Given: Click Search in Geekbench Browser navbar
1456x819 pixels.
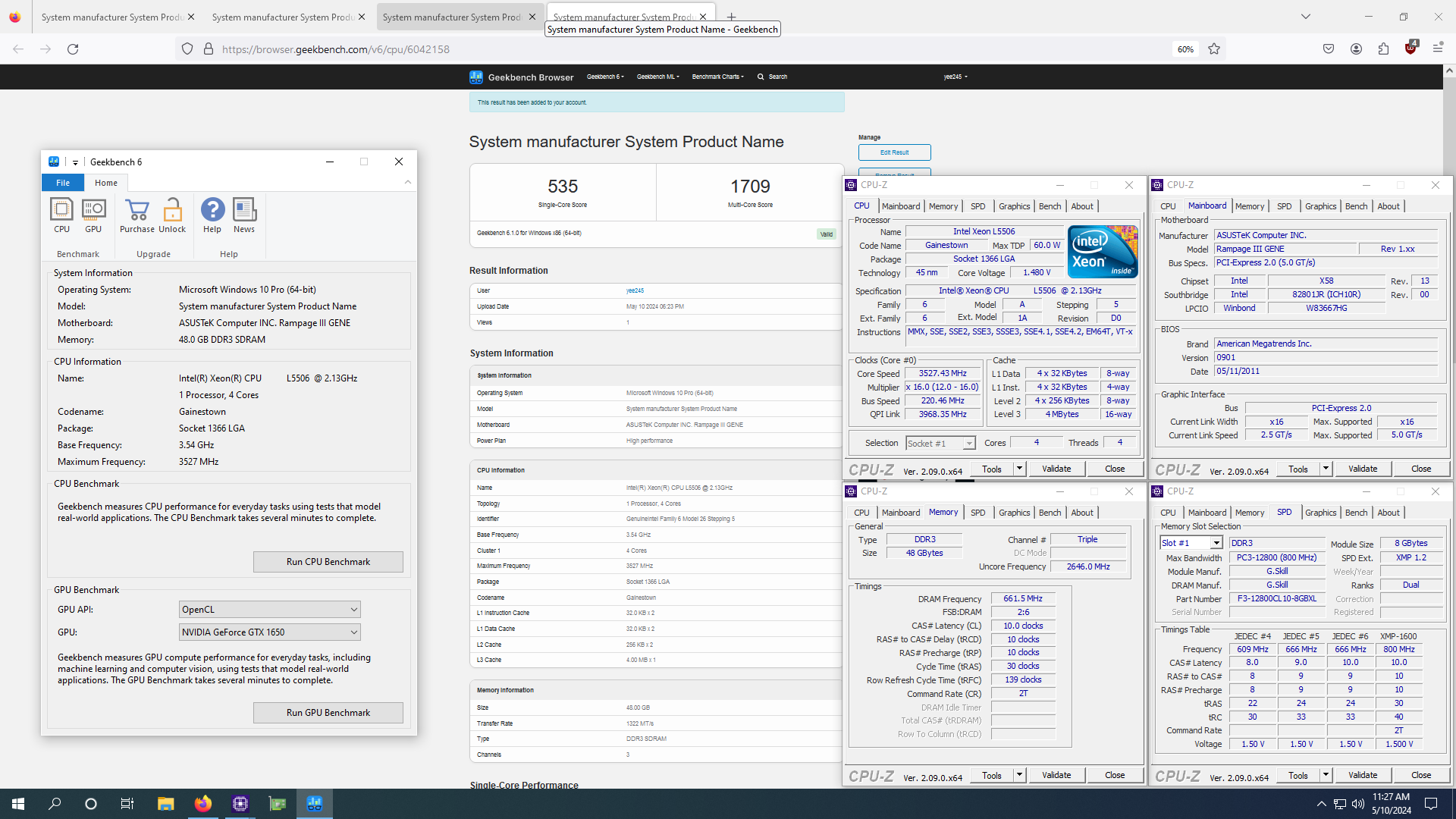Looking at the screenshot, I should [x=772, y=77].
